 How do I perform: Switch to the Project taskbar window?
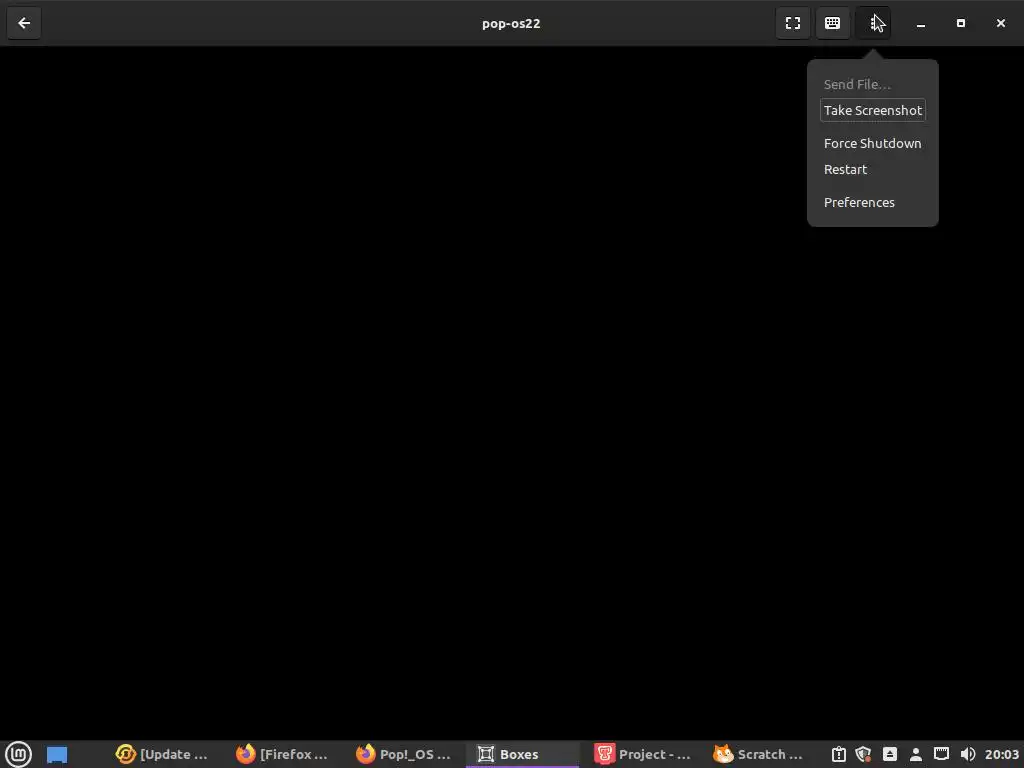click(x=642, y=754)
